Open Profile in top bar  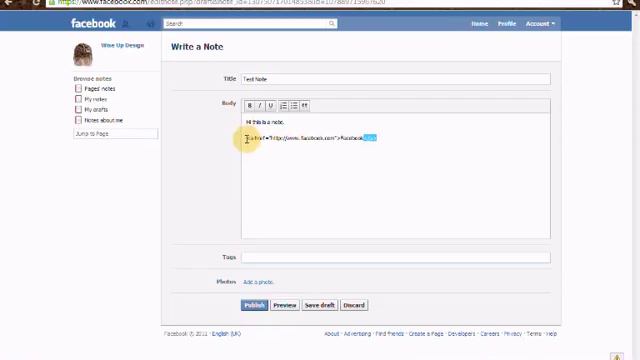click(507, 24)
